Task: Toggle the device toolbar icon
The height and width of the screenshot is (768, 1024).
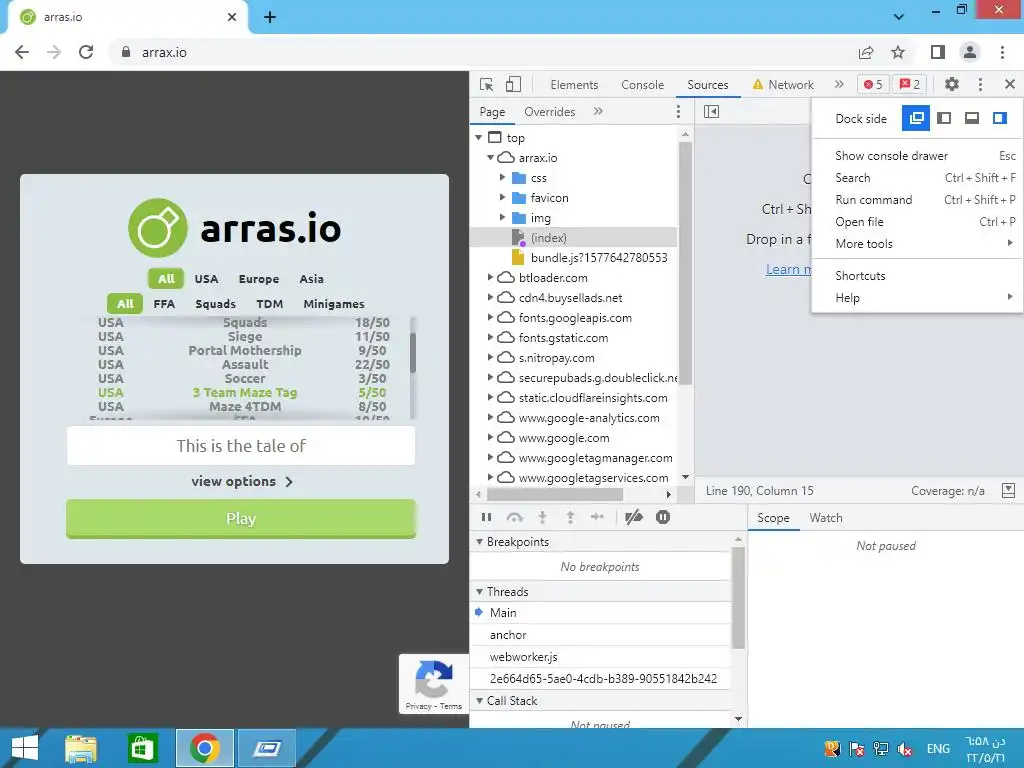Action: click(x=513, y=84)
